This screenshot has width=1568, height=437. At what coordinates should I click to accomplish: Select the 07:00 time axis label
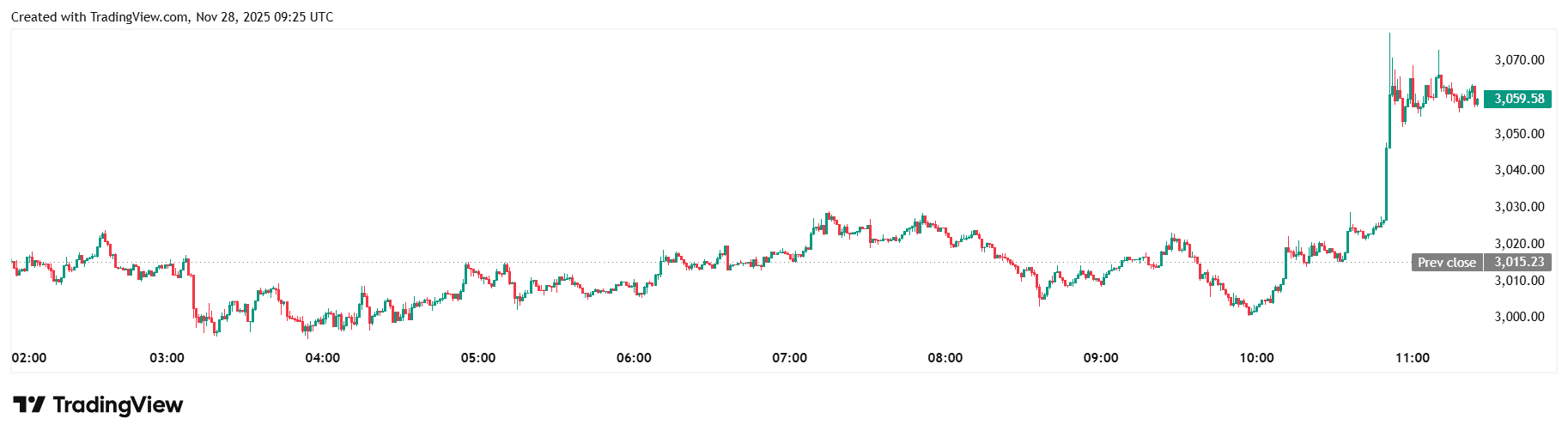789,358
